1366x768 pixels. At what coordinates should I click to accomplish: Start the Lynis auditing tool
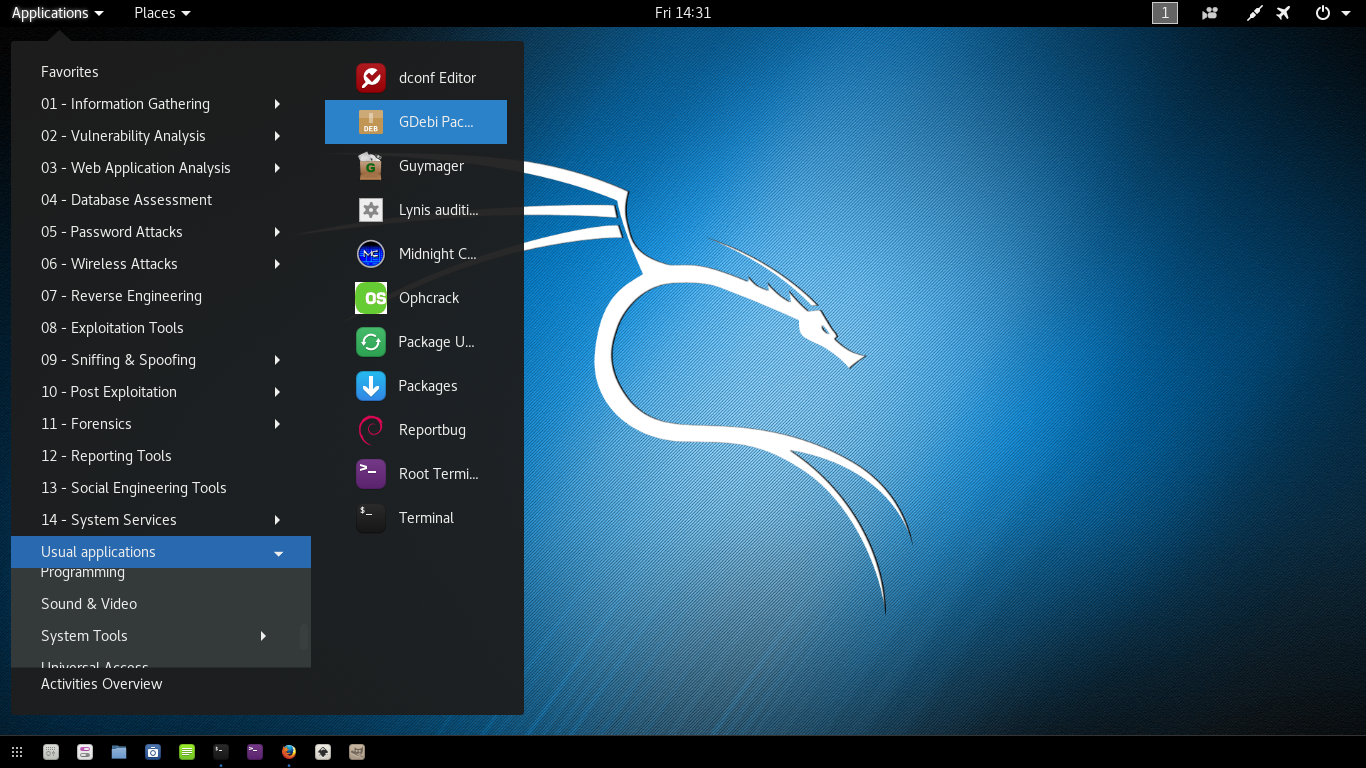437,210
